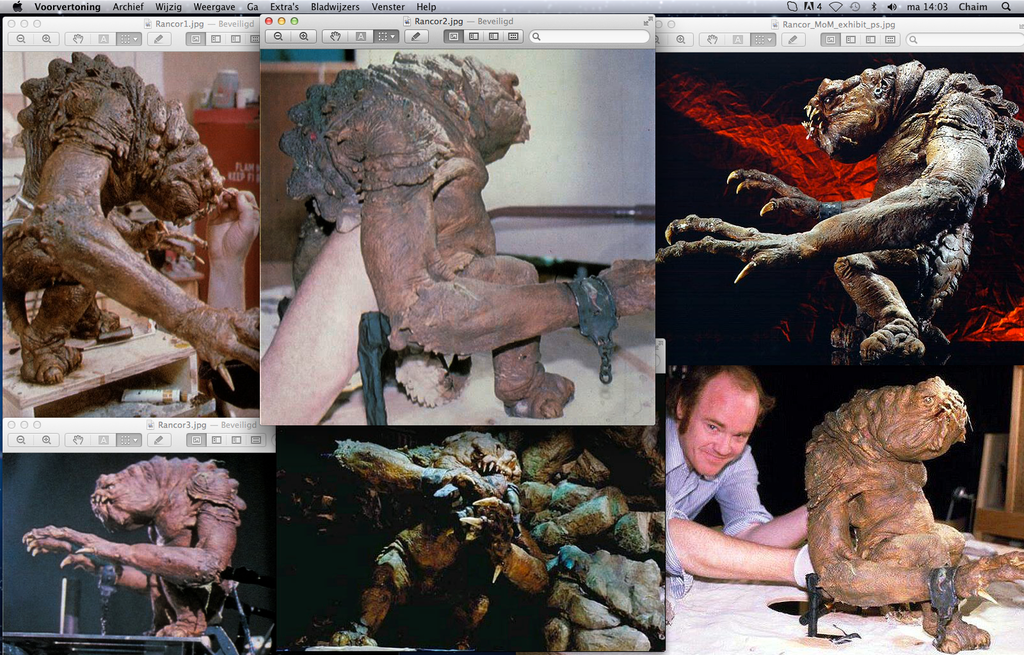1024x655 pixels.
Task: Open the Apple menu
Action: click(17, 7)
